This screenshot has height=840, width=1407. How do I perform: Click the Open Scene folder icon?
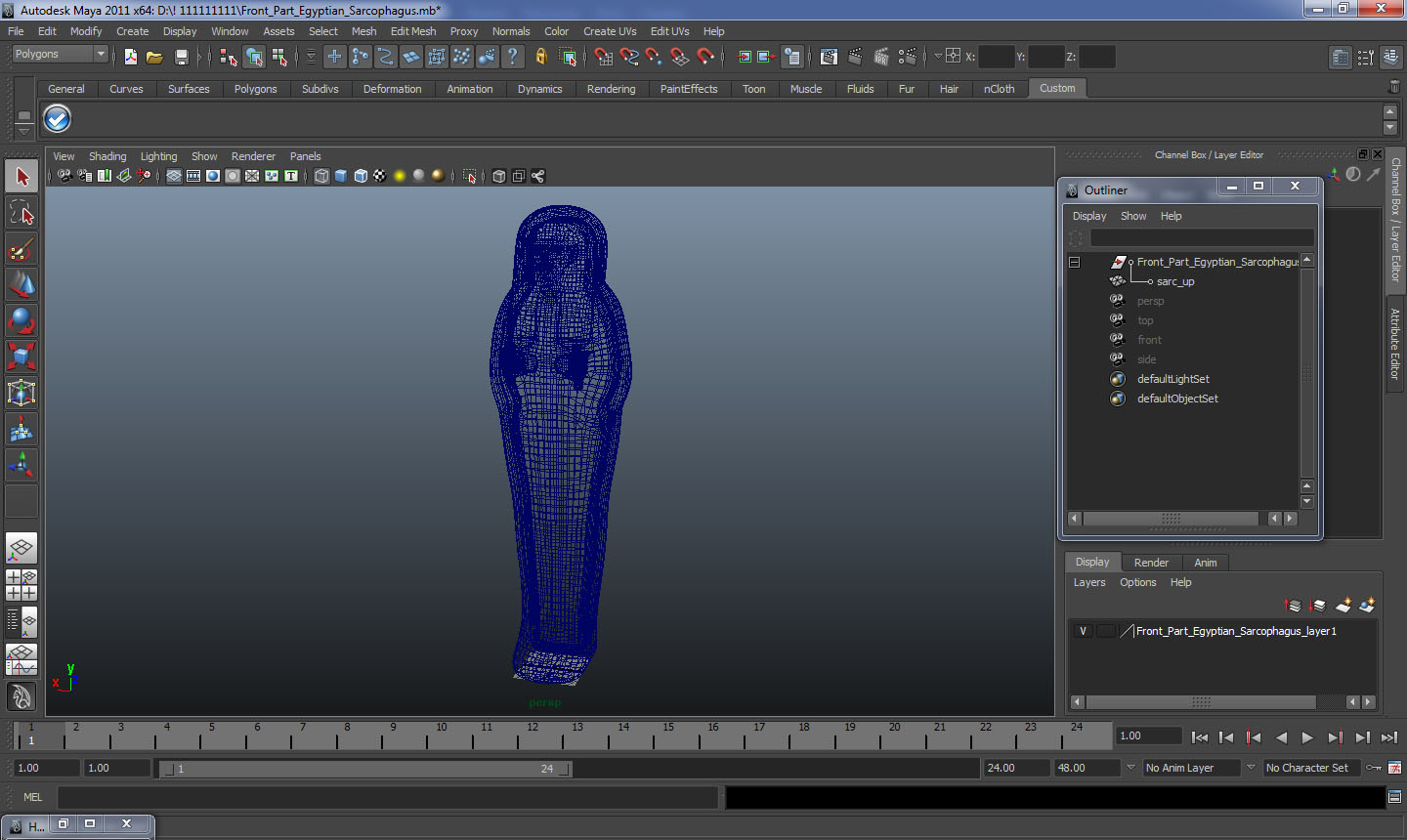tap(154, 57)
